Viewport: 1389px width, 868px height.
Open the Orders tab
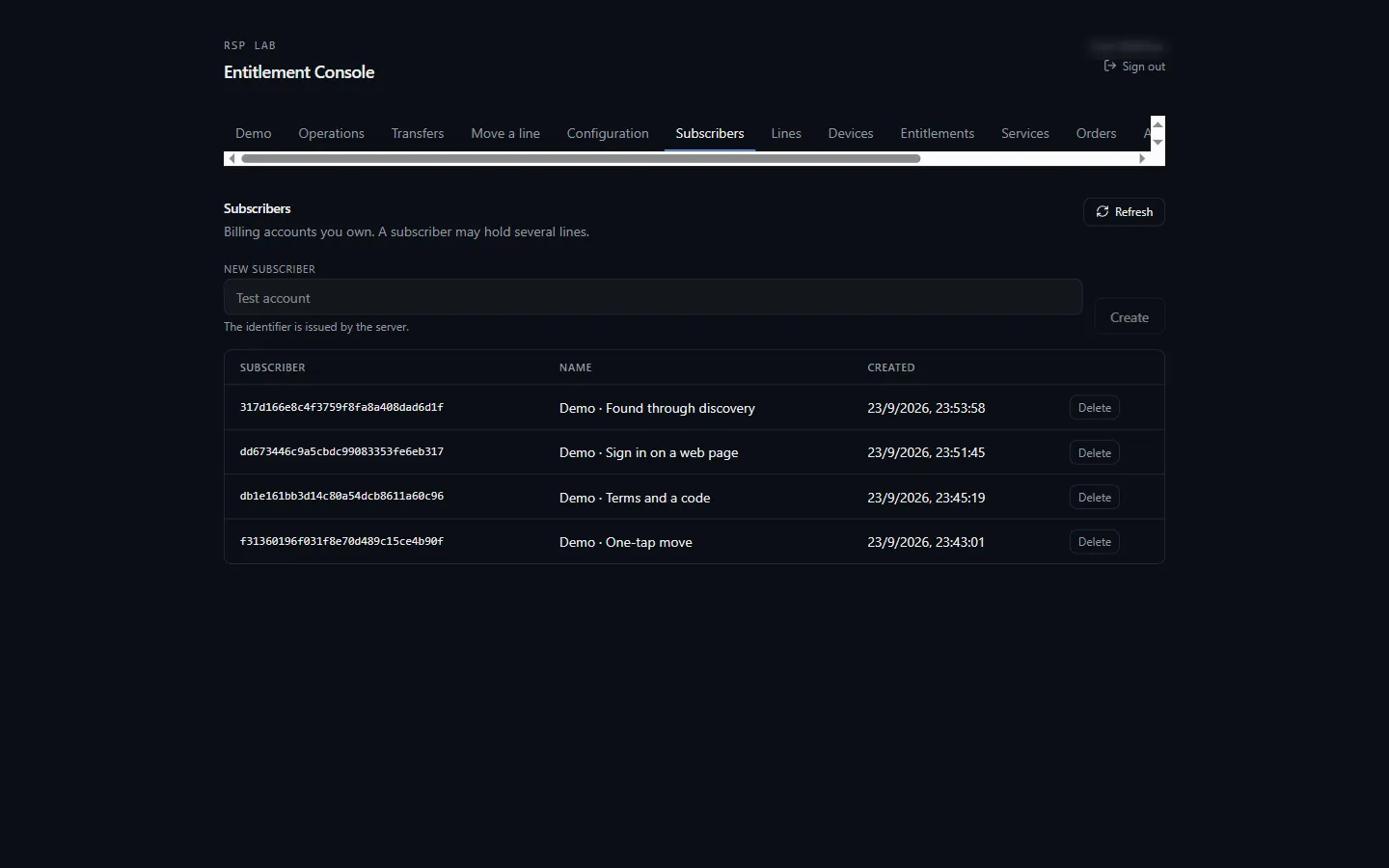[1097, 133]
